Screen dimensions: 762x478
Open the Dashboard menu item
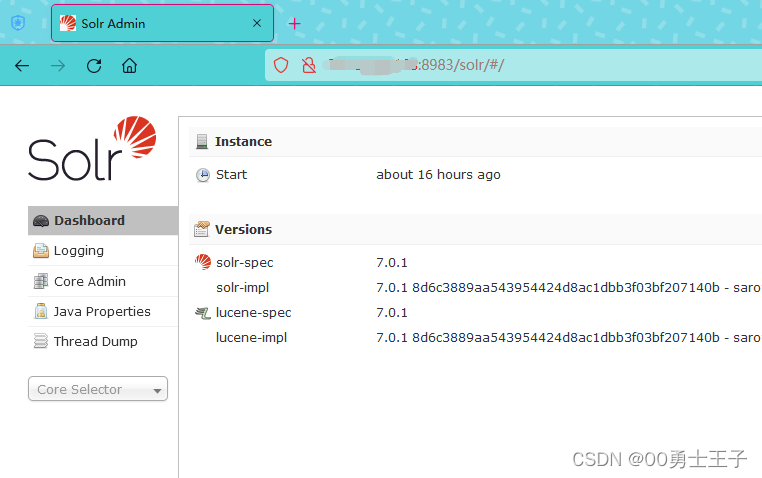(x=103, y=221)
